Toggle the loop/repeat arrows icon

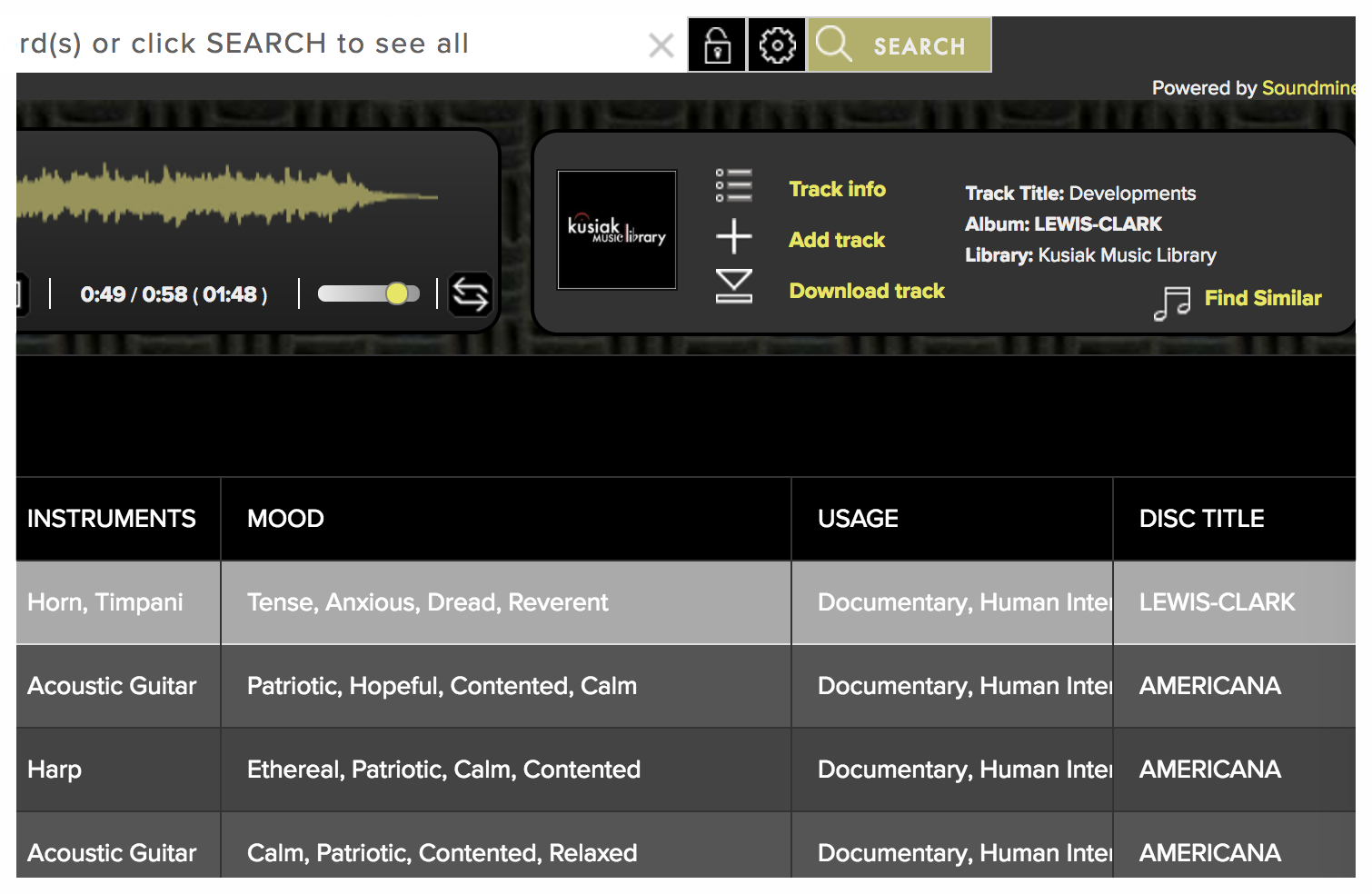(x=470, y=294)
